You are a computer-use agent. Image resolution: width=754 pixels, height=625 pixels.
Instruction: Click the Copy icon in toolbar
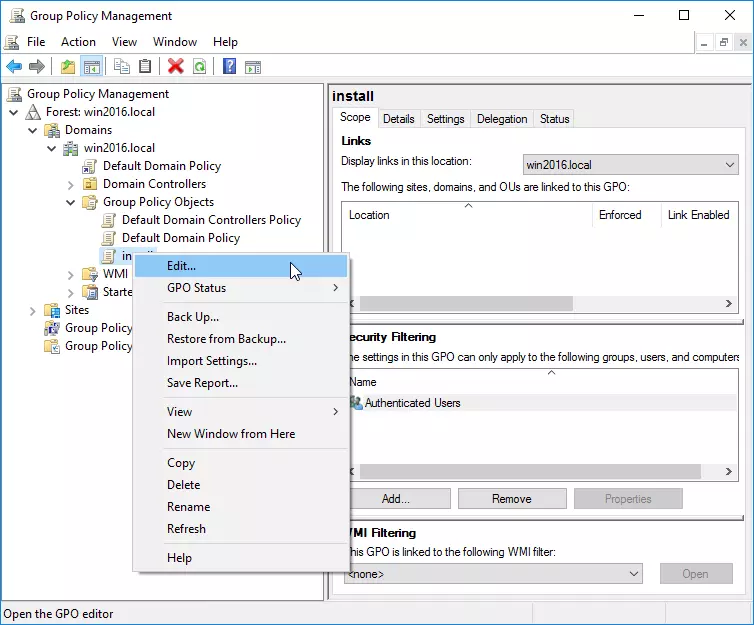click(122, 67)
